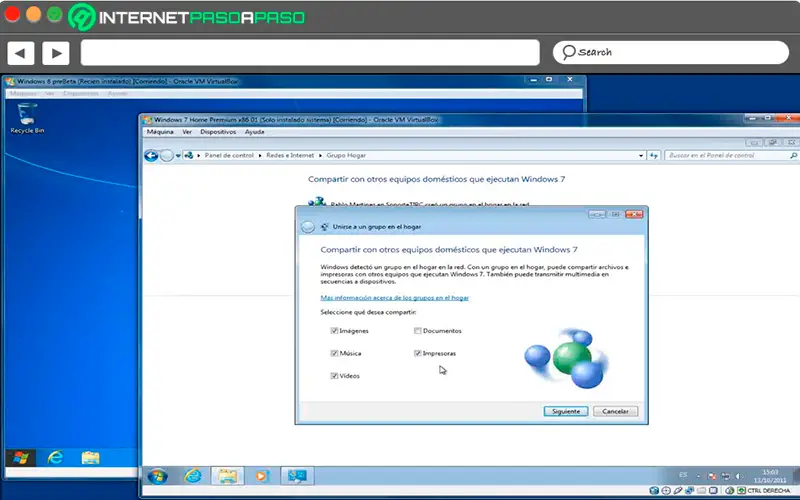800x500 pixels.
Task: Click Grupo Hogar in the breadcrumb
Action: [346, 156]
